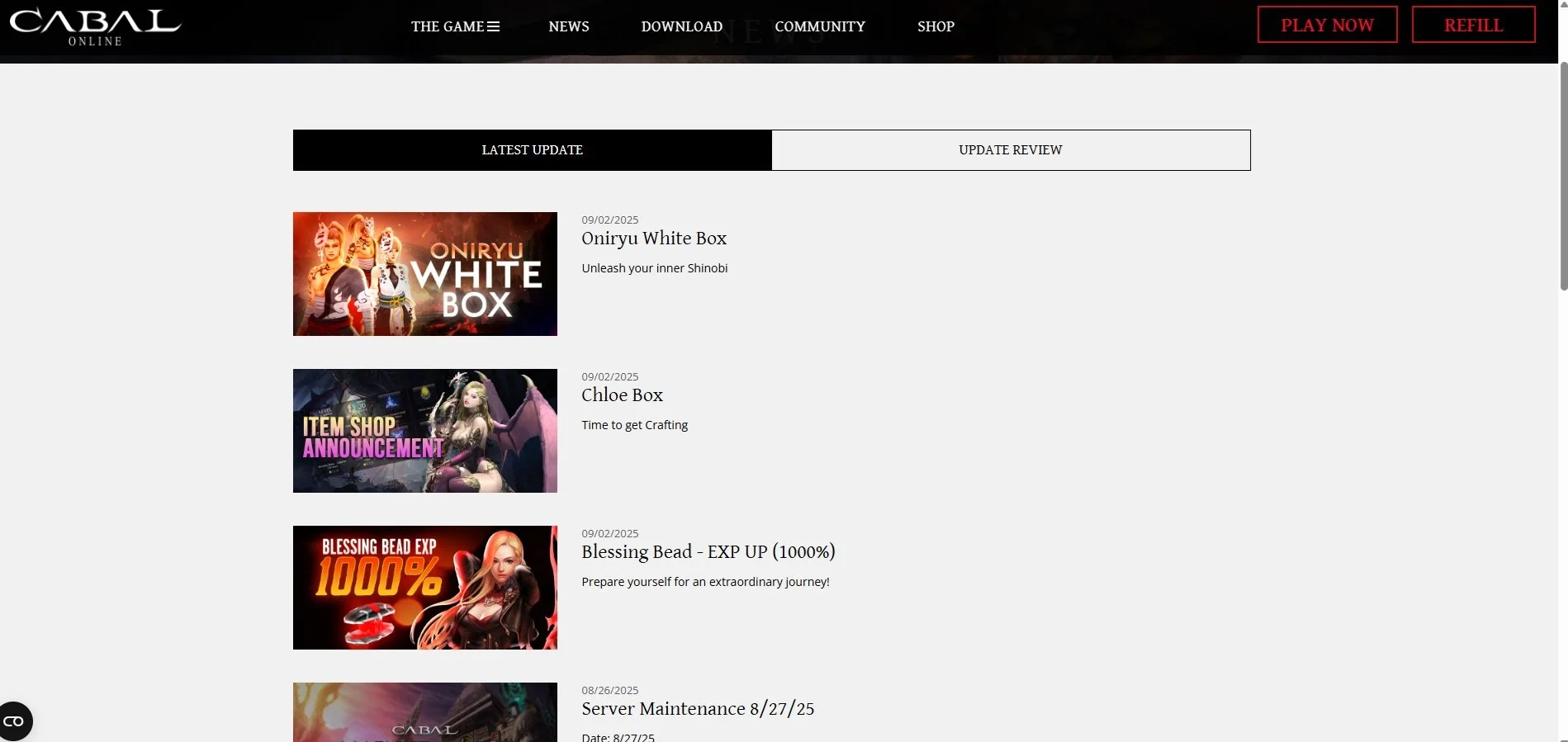
Task: Open the Chloe Box article title
Action: point(623,395)
